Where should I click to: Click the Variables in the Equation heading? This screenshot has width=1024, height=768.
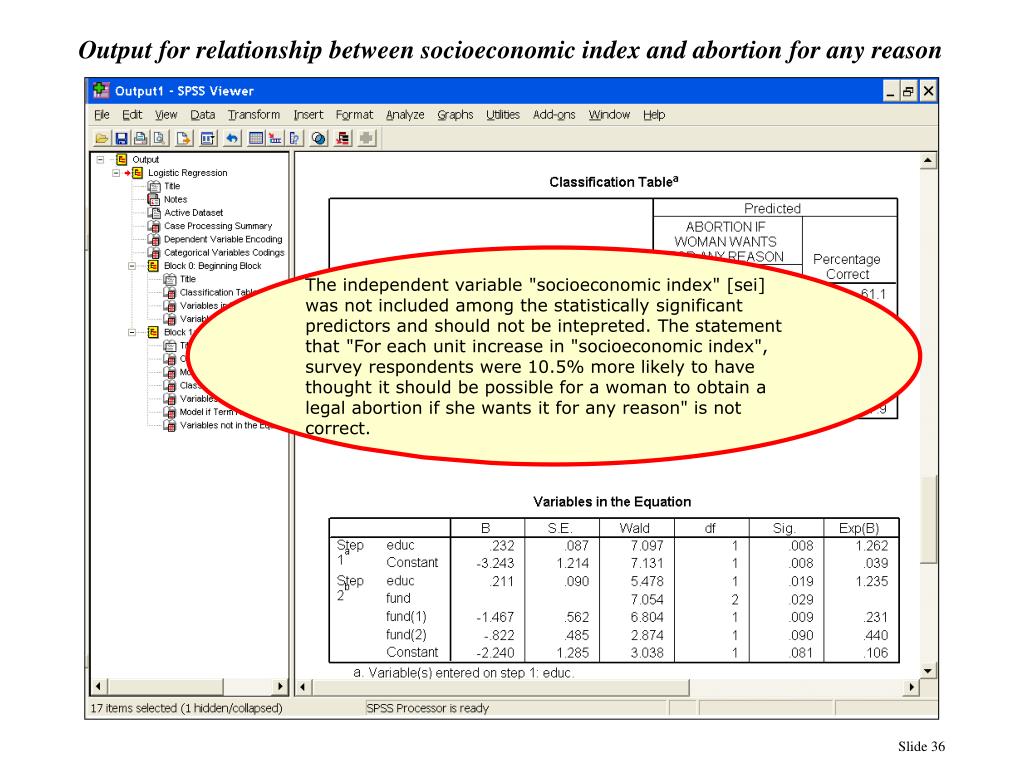[612, 502]
